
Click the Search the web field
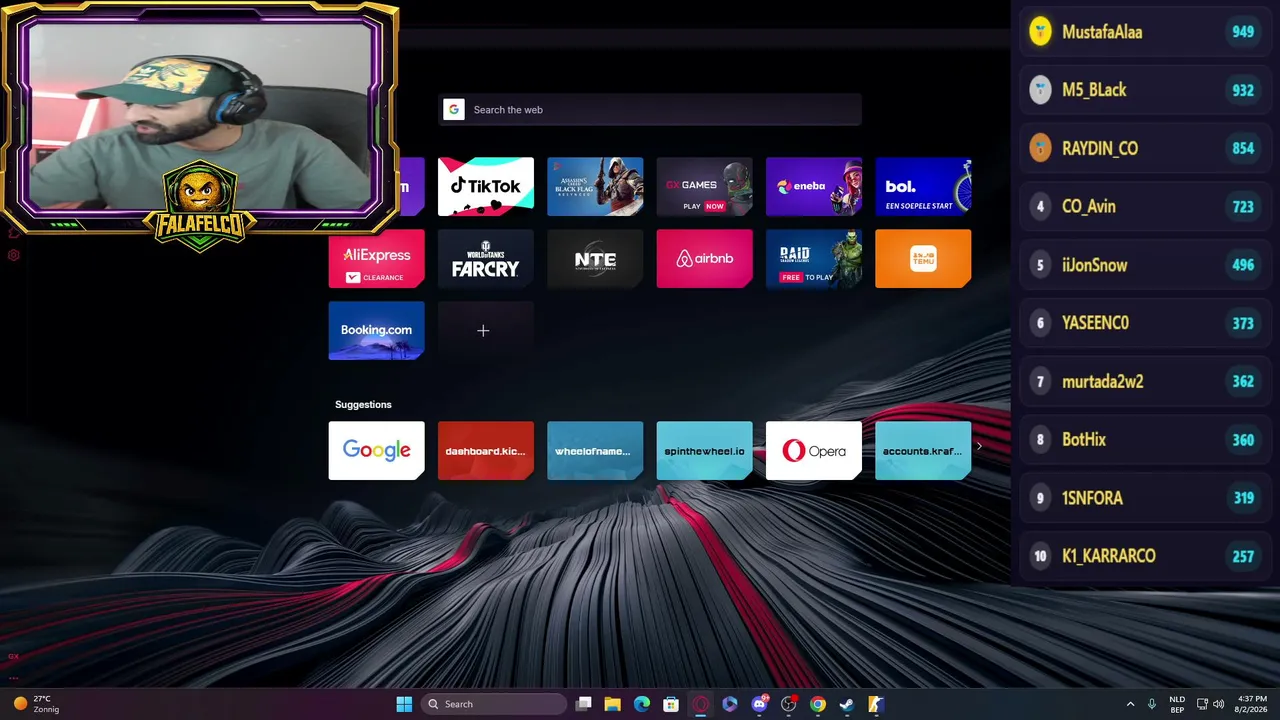(x=650, y=110)
